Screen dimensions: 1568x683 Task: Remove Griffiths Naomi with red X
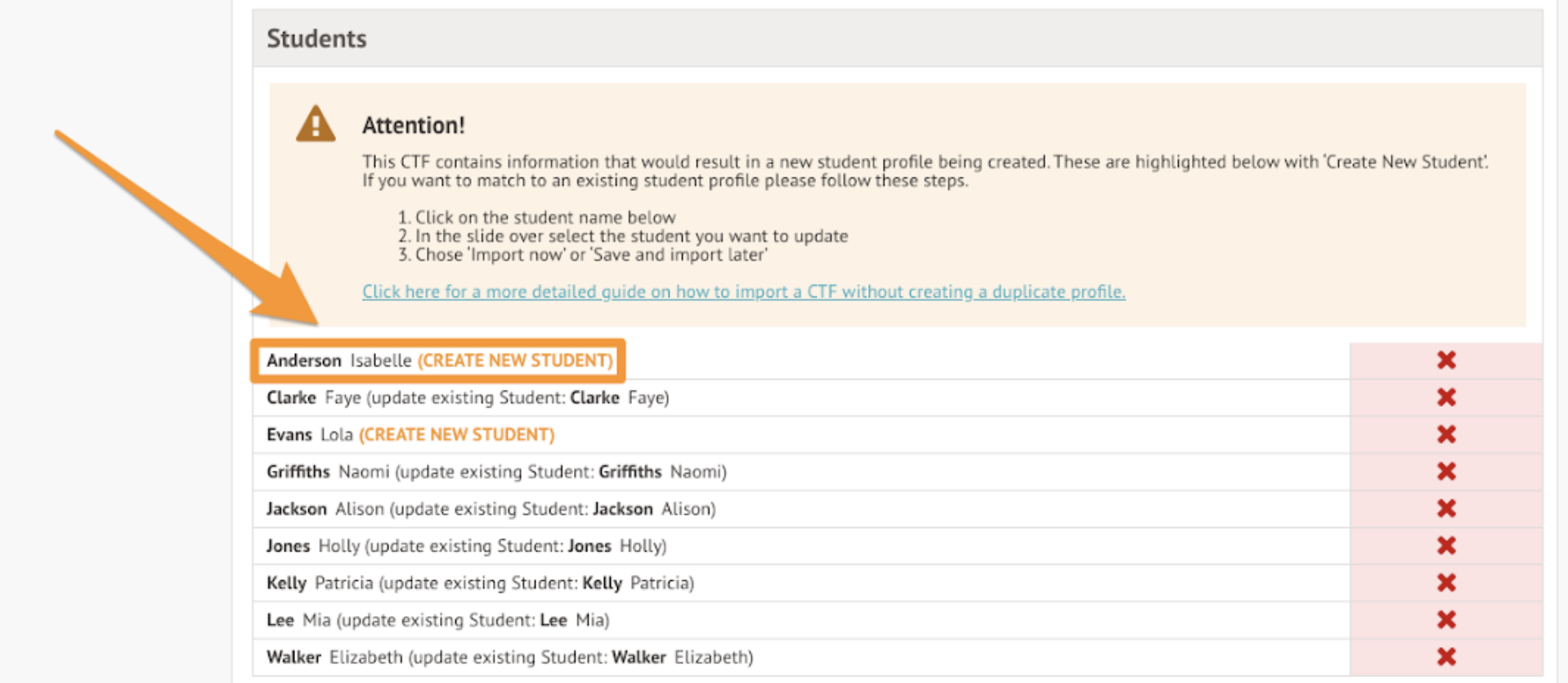click(x=1445, y=471)
